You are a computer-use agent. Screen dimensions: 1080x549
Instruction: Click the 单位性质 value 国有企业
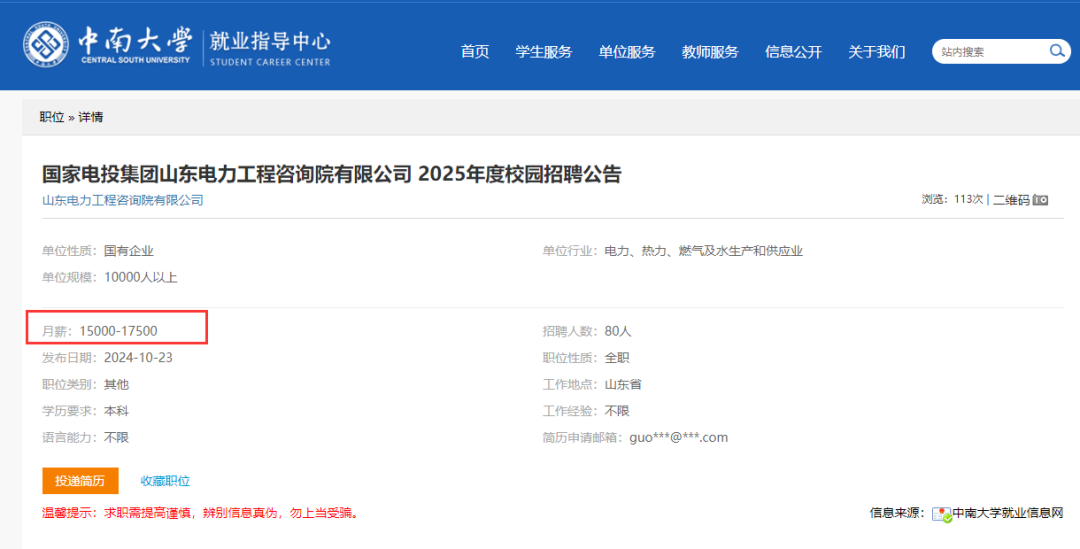[129, 251]
